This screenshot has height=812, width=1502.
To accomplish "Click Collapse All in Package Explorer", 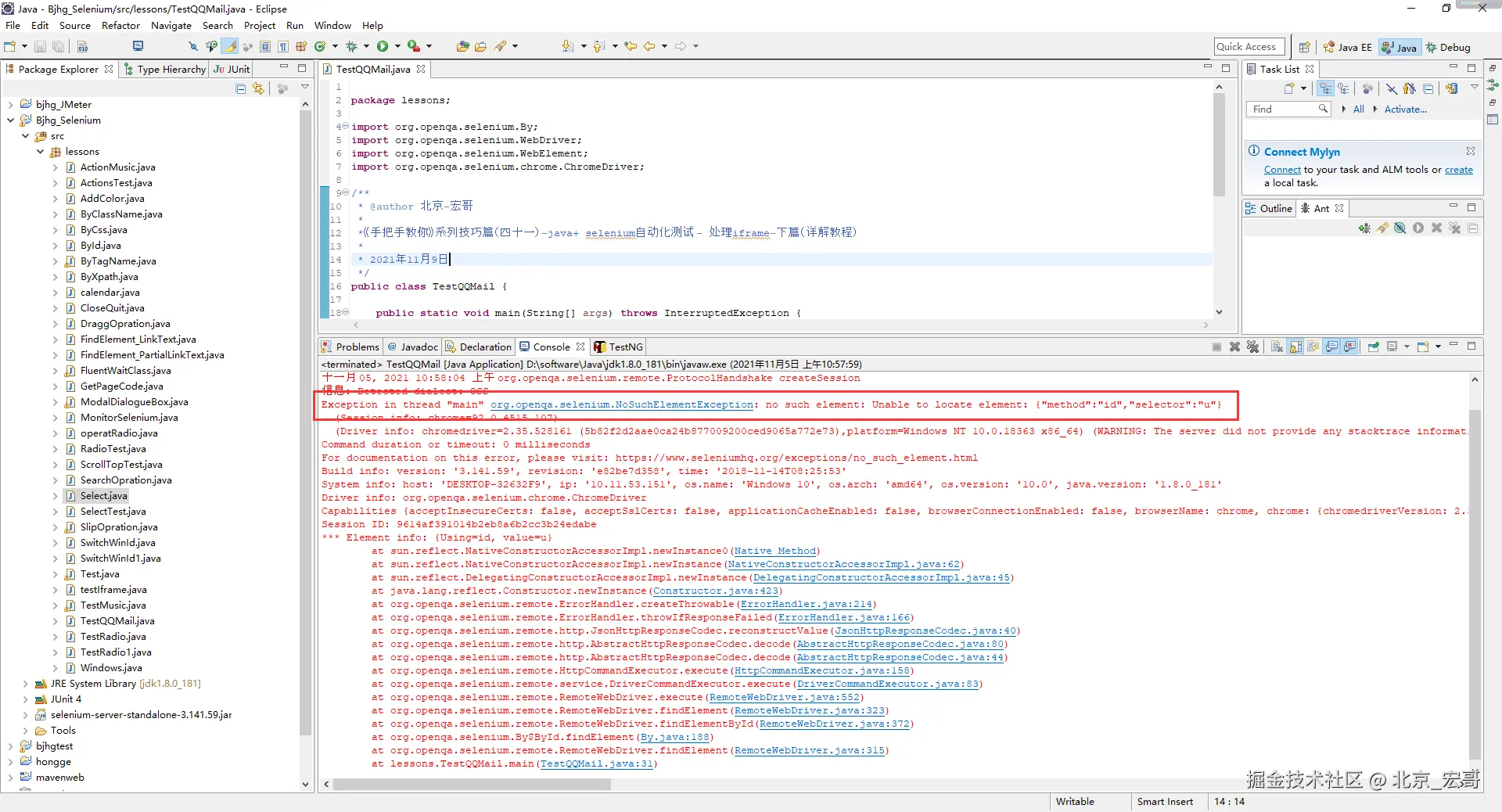I will (241, 89).
